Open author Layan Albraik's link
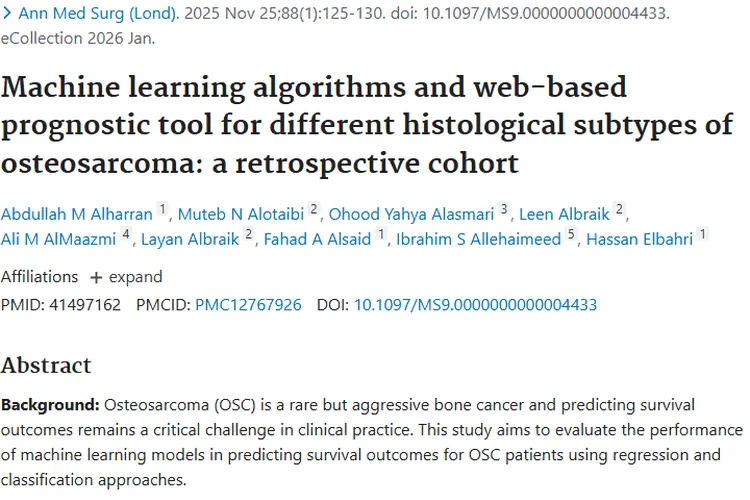The height and width of the screenshot is (500, 750). tap(188, 239)
